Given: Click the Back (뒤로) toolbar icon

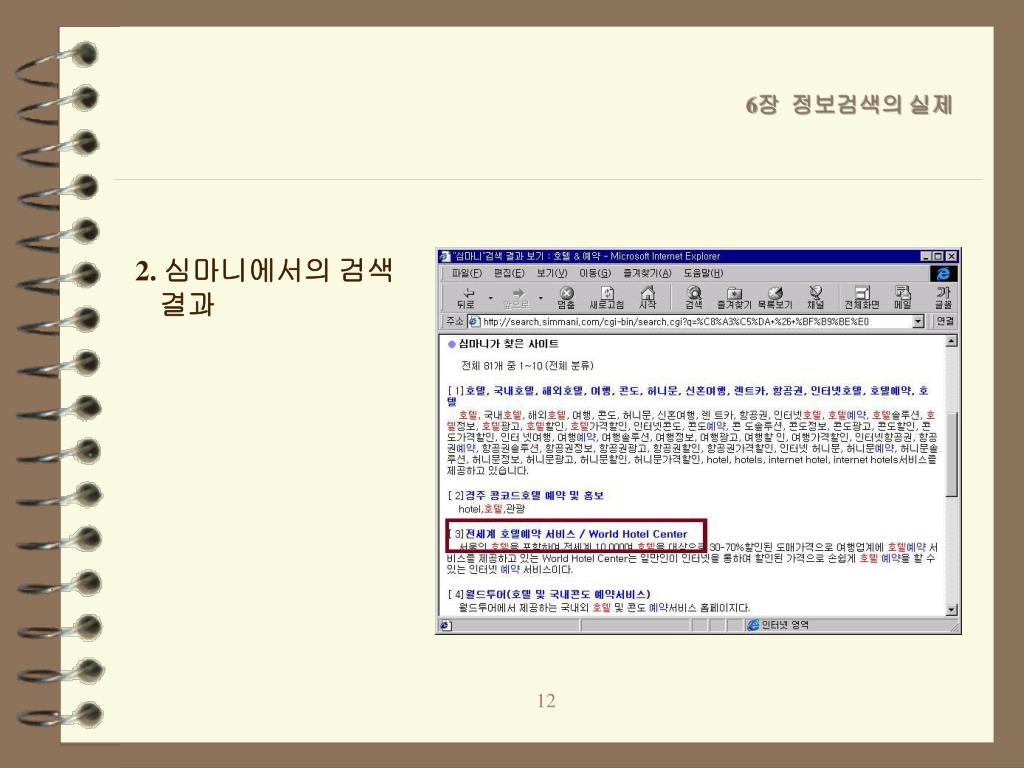Looking at the screenshot, I should point(466,298).
